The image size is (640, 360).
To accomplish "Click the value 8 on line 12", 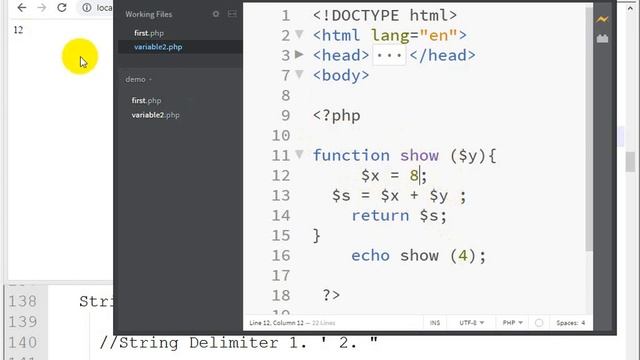I will (x=414, y=176).
